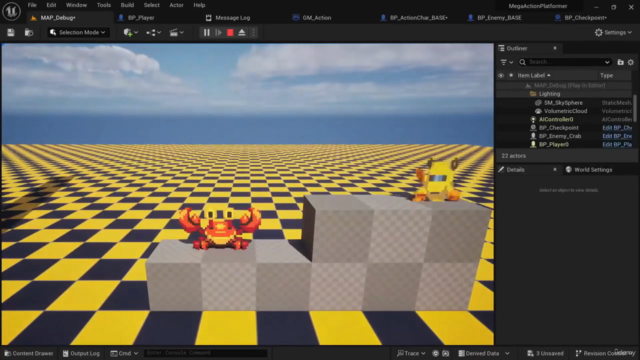Click the 3 Unsaved status button

(545, 353)
